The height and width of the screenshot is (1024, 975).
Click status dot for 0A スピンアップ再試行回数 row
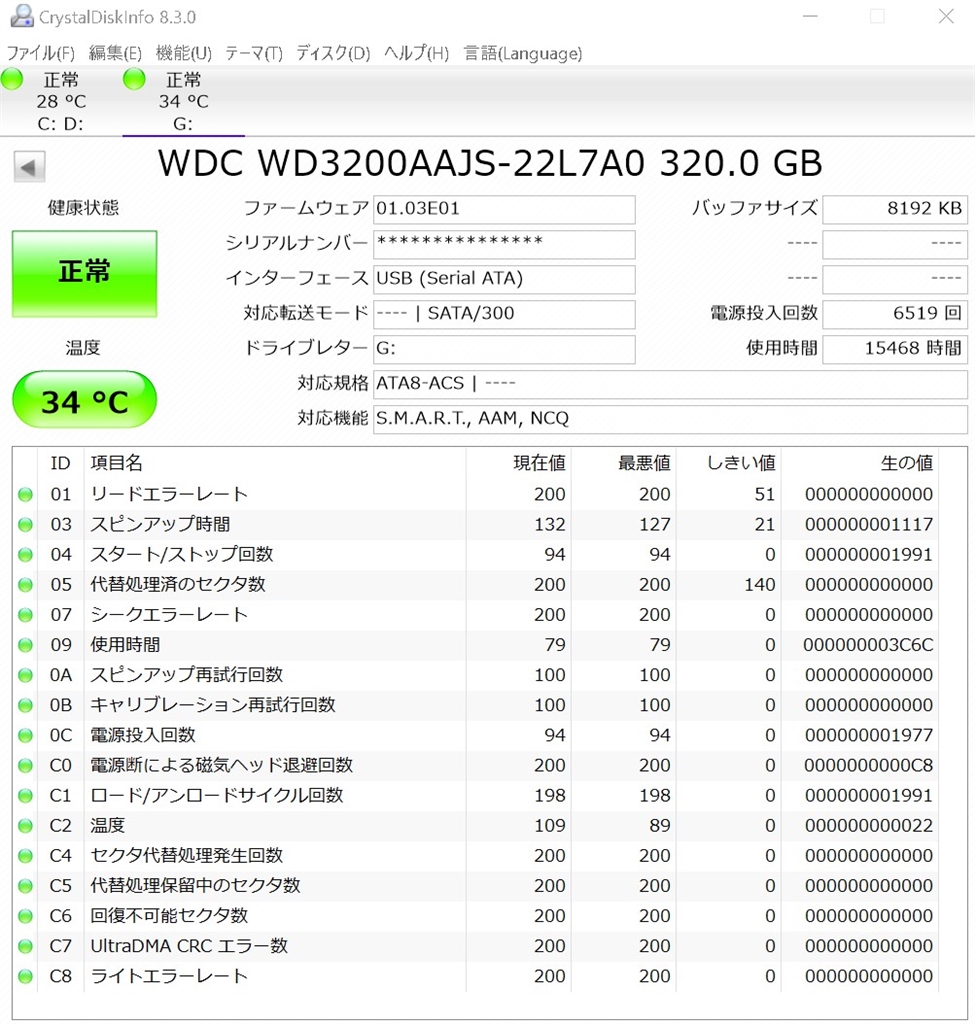click(x=25, y=675)
